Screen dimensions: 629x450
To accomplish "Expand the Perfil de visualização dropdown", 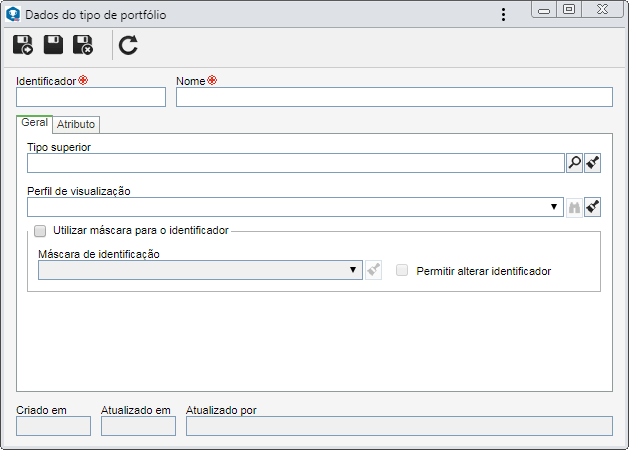I will 554,207.
